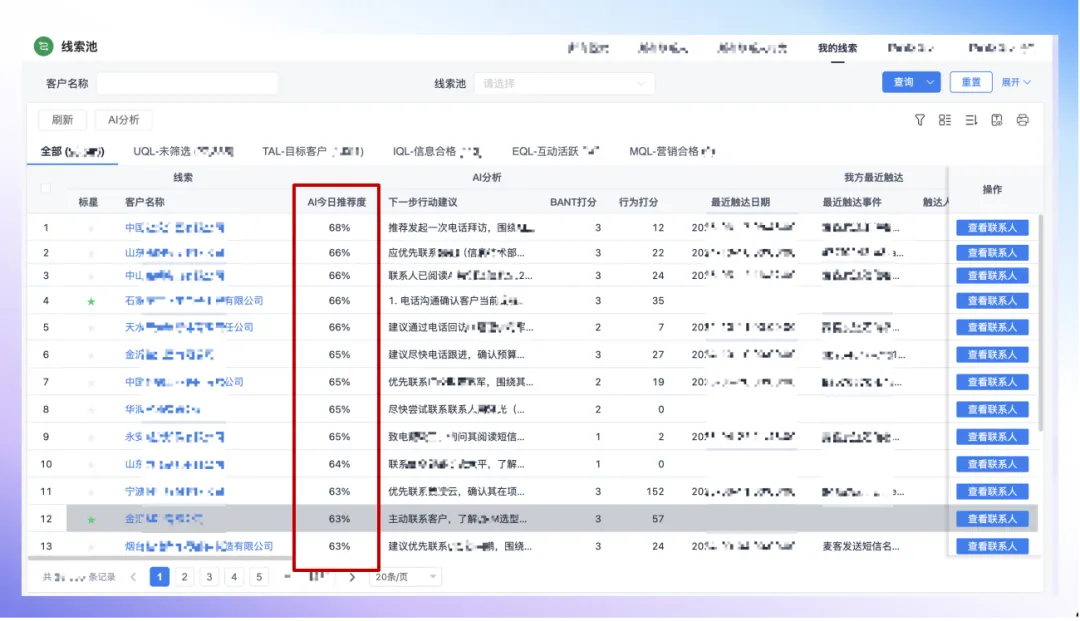Click 查看联系人 for row 1
The image size is (1080, 621).
[x=993, y=228]
